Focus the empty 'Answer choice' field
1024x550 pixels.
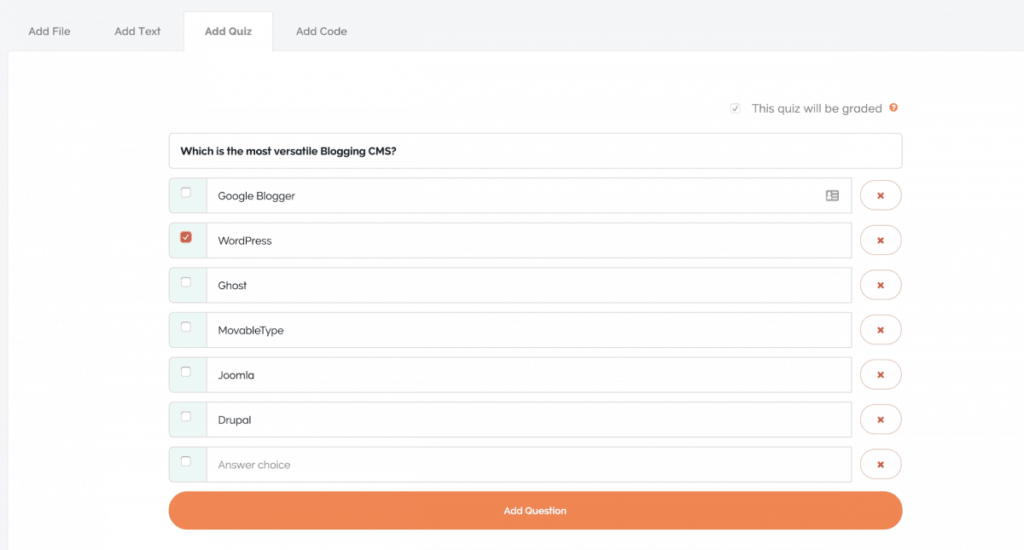click(x=529, y=464)
